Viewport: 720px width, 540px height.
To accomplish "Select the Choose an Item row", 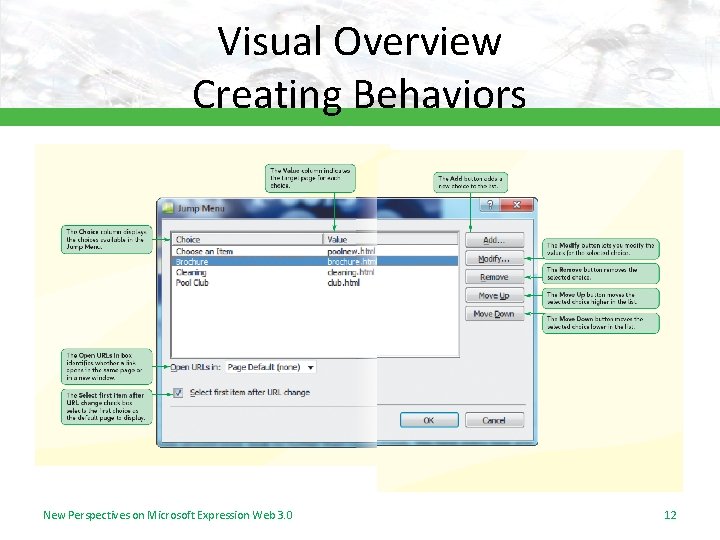I will pos(315,251).
